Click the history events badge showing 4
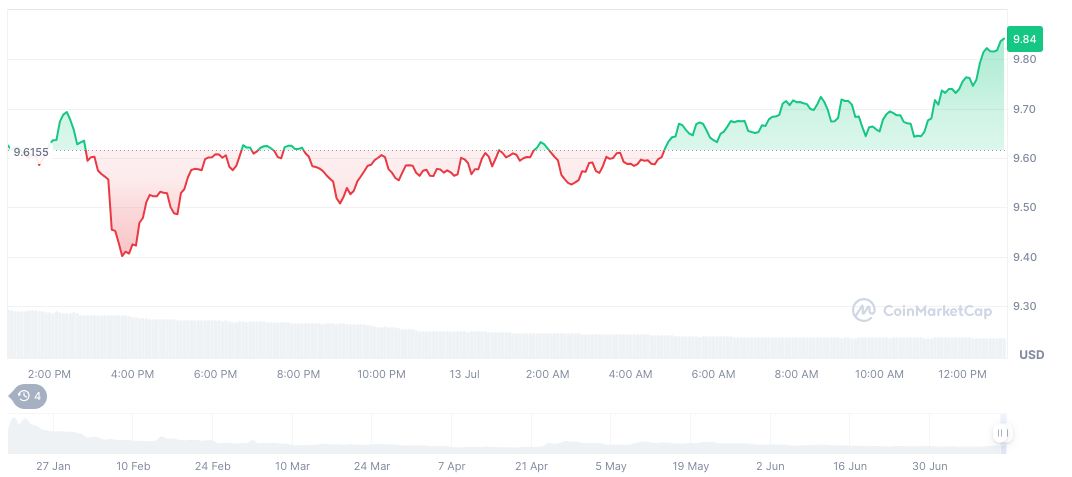1072x477 pixels. [29, 396]
